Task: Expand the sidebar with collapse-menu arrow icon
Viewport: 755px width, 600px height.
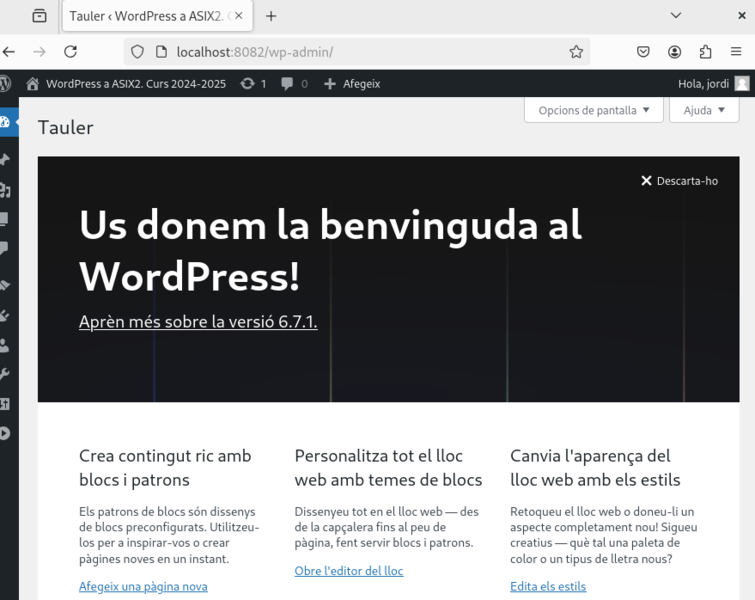Action: click(5, 433)
